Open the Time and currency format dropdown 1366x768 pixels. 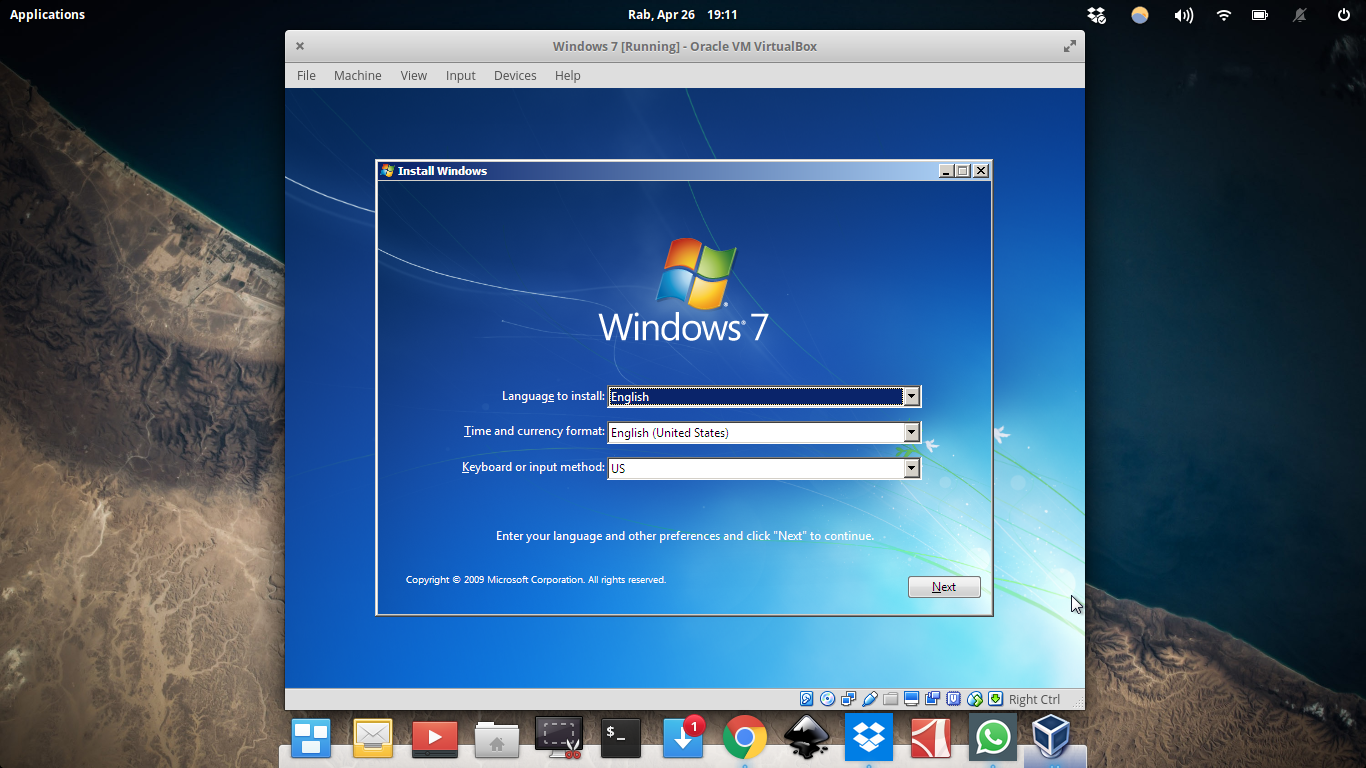pyautogui.click(x=911, y=432)
